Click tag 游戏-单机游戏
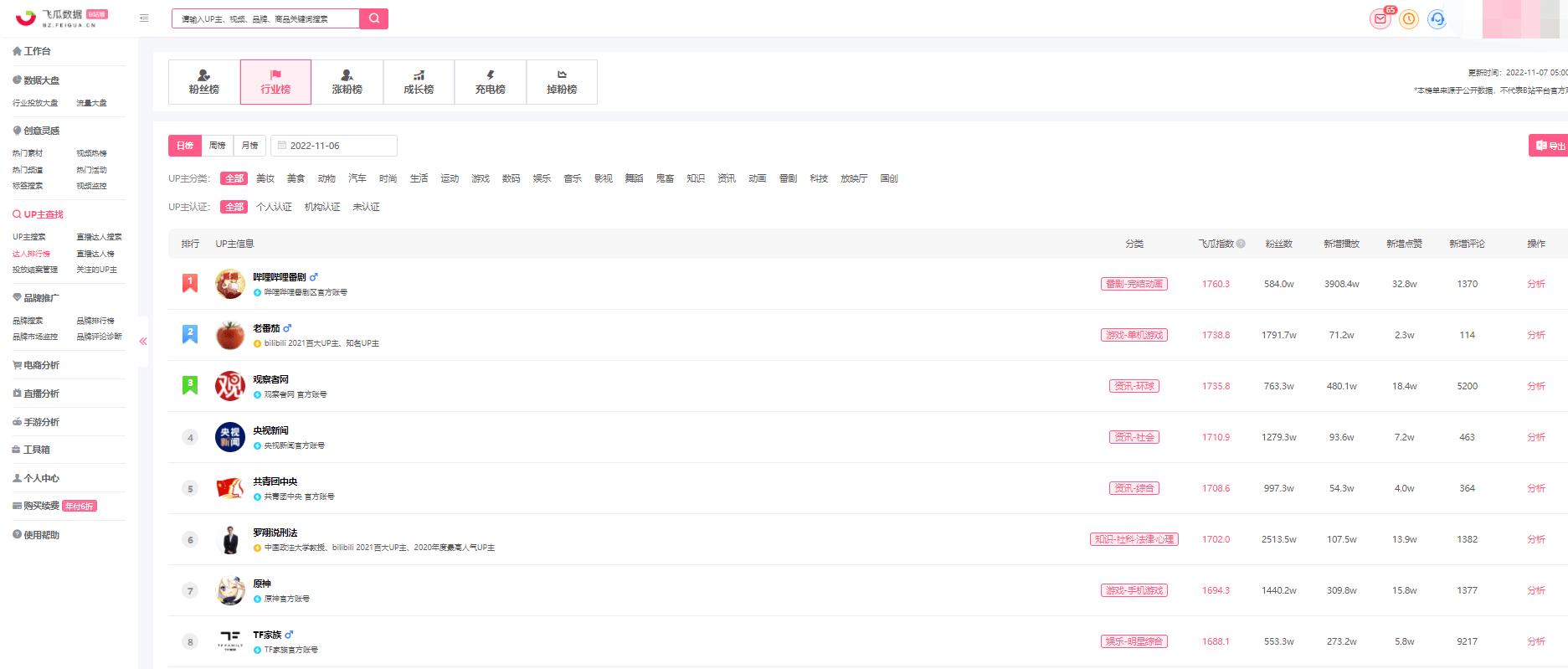The width and height of the screenshot is (1568, 669). pyautogui.click(x=1134, y=335)
